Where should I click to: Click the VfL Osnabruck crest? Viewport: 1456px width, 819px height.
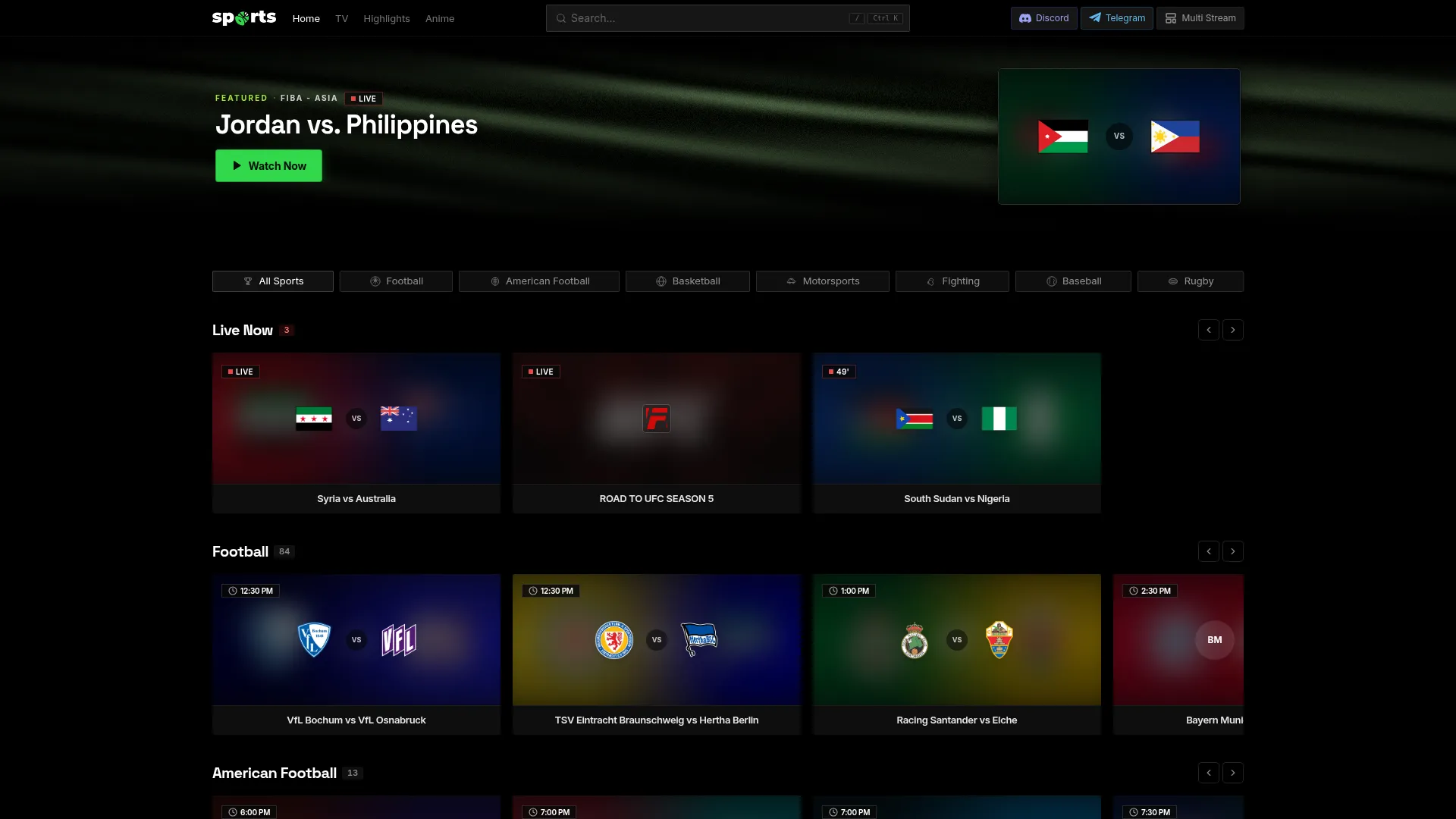399,639
